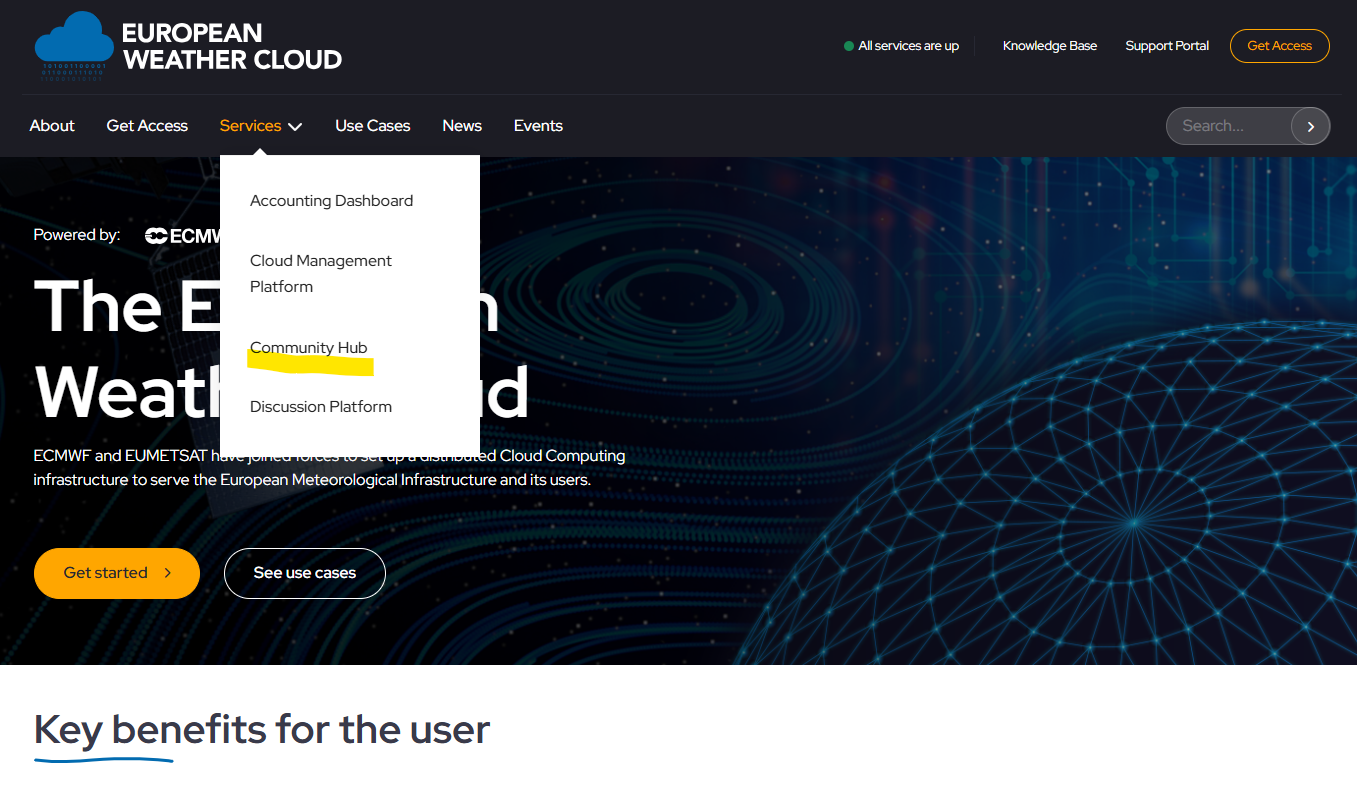This screenshot has height=793, width=1357.
Task: Click the Powered by: label
Action: [77, 235]
